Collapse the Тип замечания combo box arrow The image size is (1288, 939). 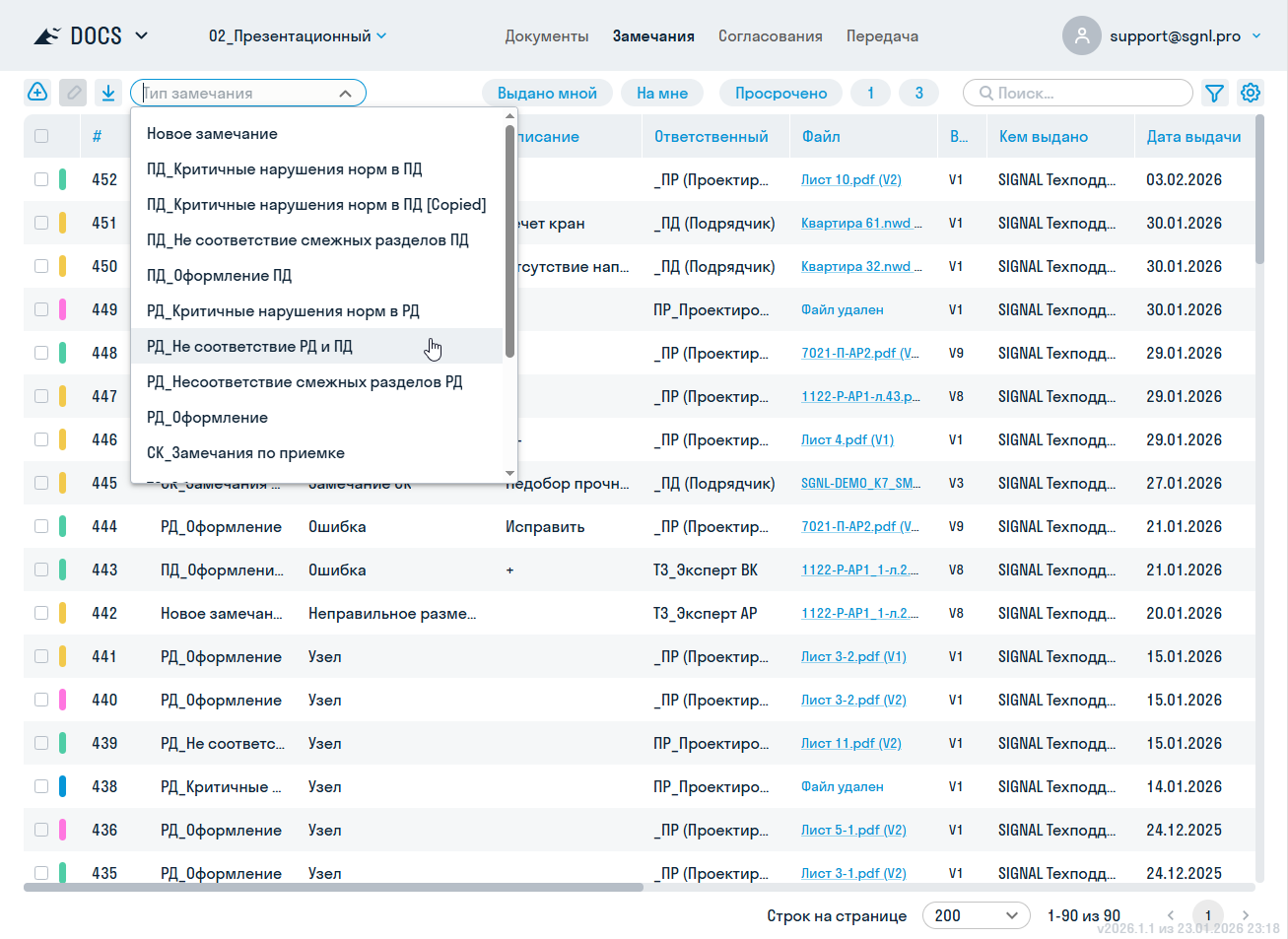345,94
